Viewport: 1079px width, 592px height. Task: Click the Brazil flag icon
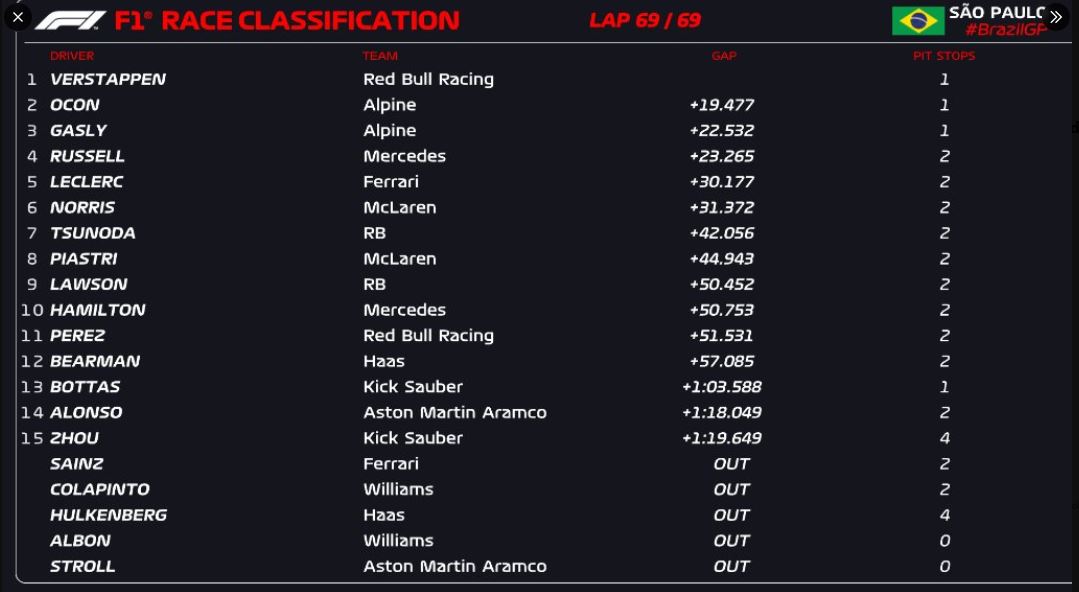(x=918, y=21)
